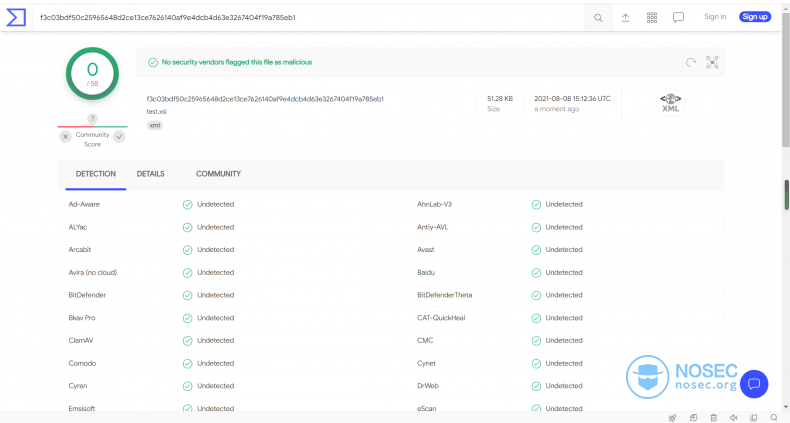Switch to the DETECTION tab
This screenshot has width=790, height=423.
point(96,174)
